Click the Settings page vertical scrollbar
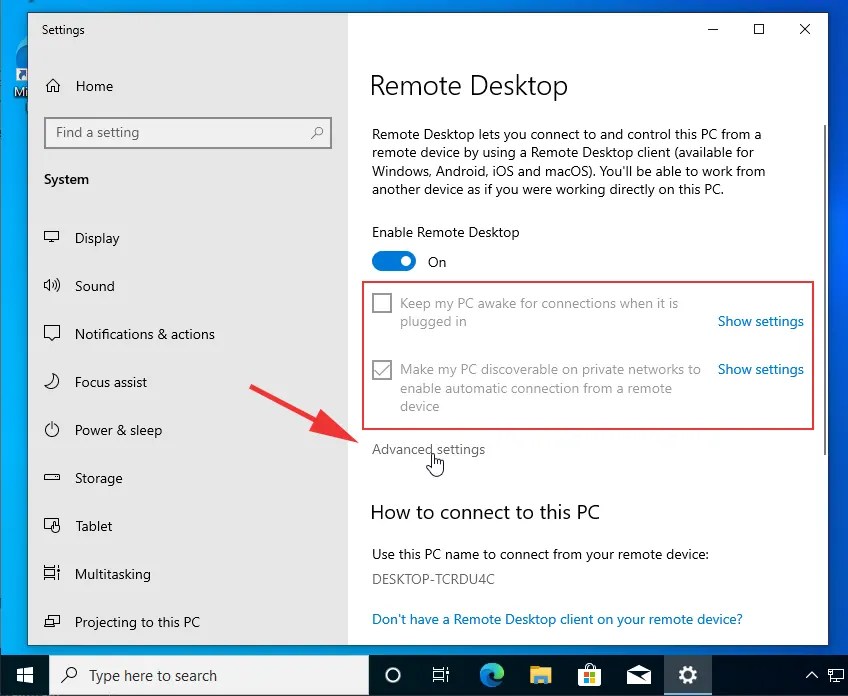 824,289
